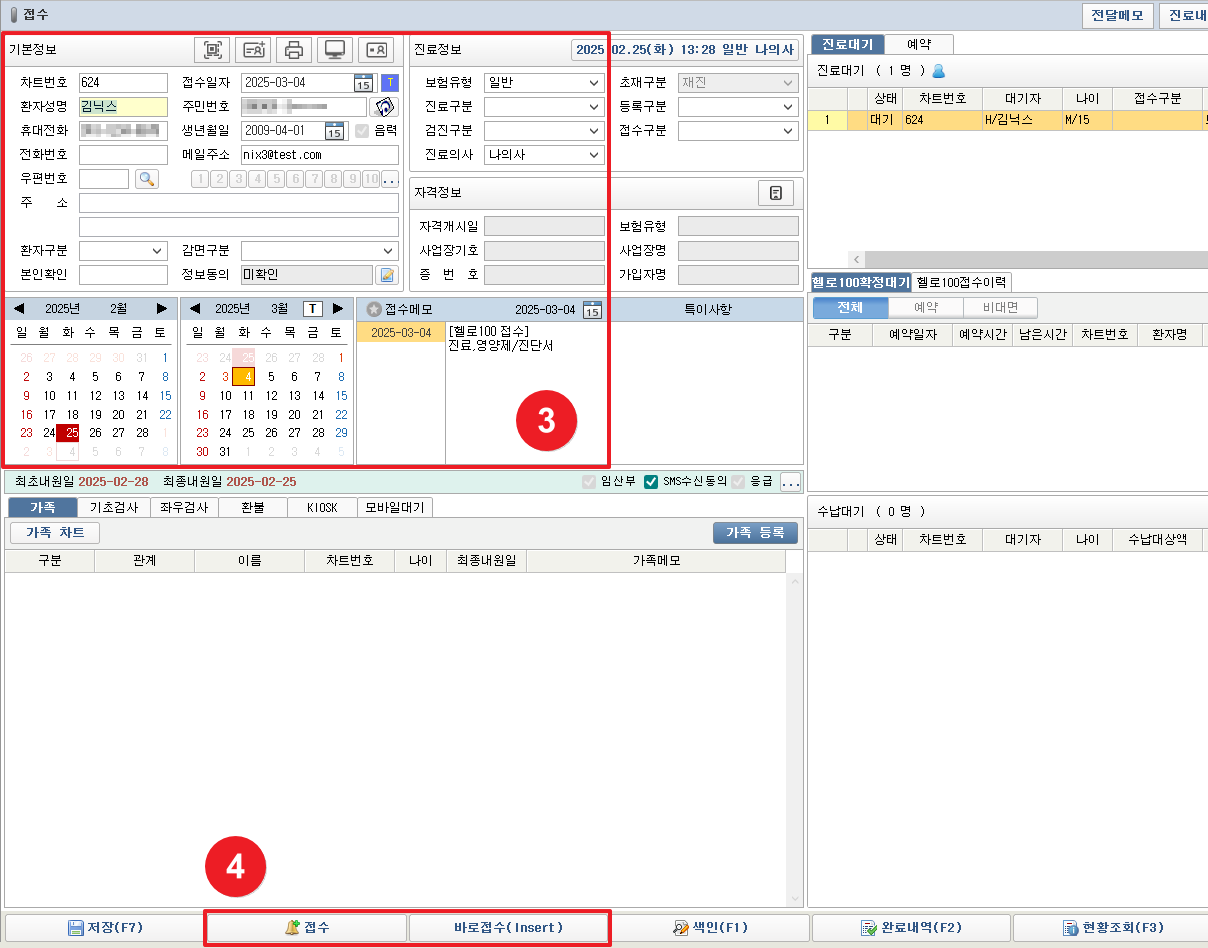Toggle the 임산부 checkbox
This screenshot has height=948, width=1208.
pos(589,481)
